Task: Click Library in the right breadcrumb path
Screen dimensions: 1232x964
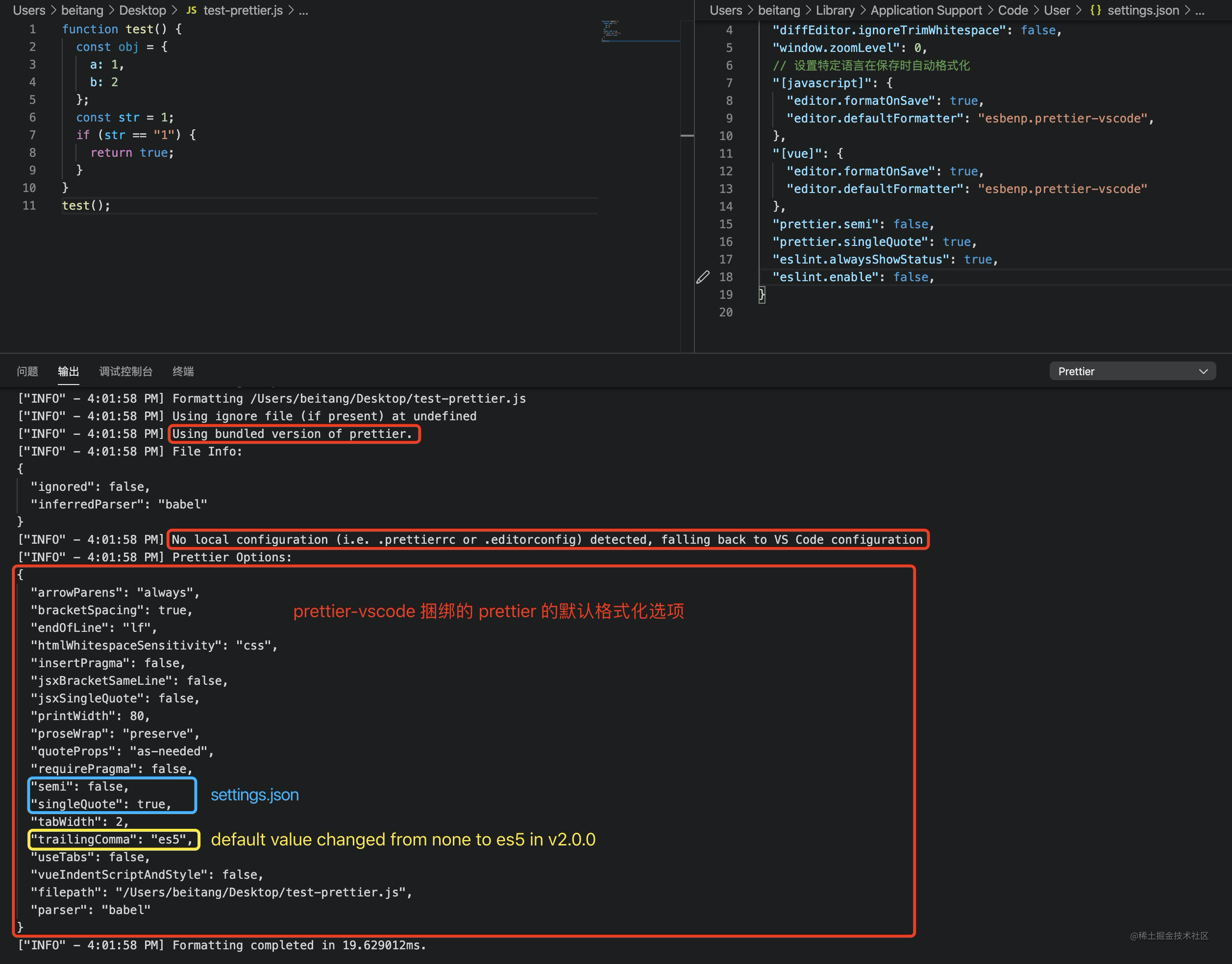Action: tap(835, 10)
